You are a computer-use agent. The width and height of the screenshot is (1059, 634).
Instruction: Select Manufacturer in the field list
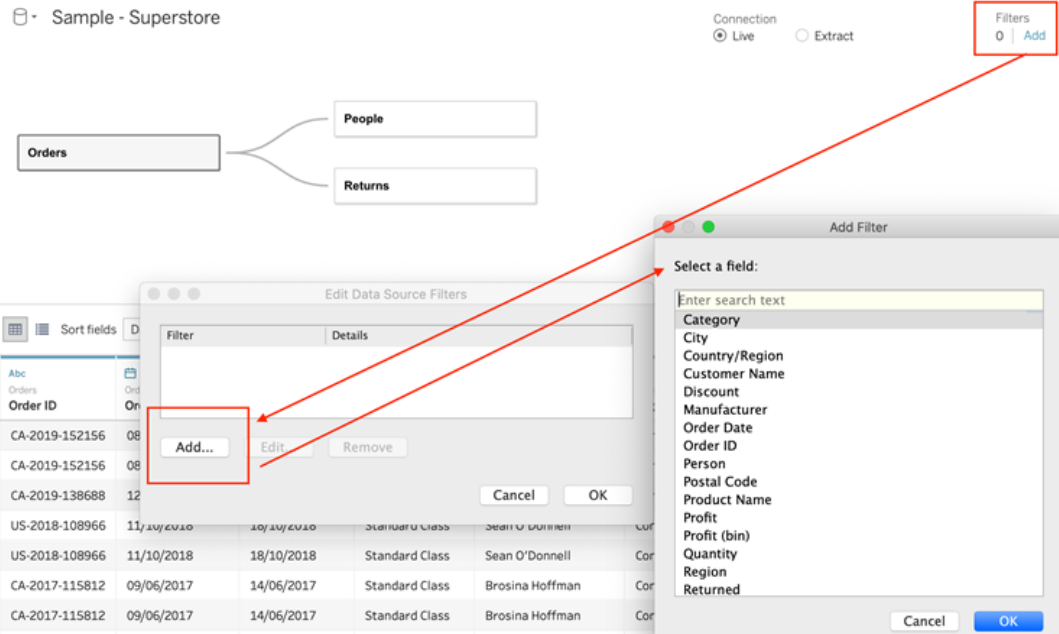859,410
